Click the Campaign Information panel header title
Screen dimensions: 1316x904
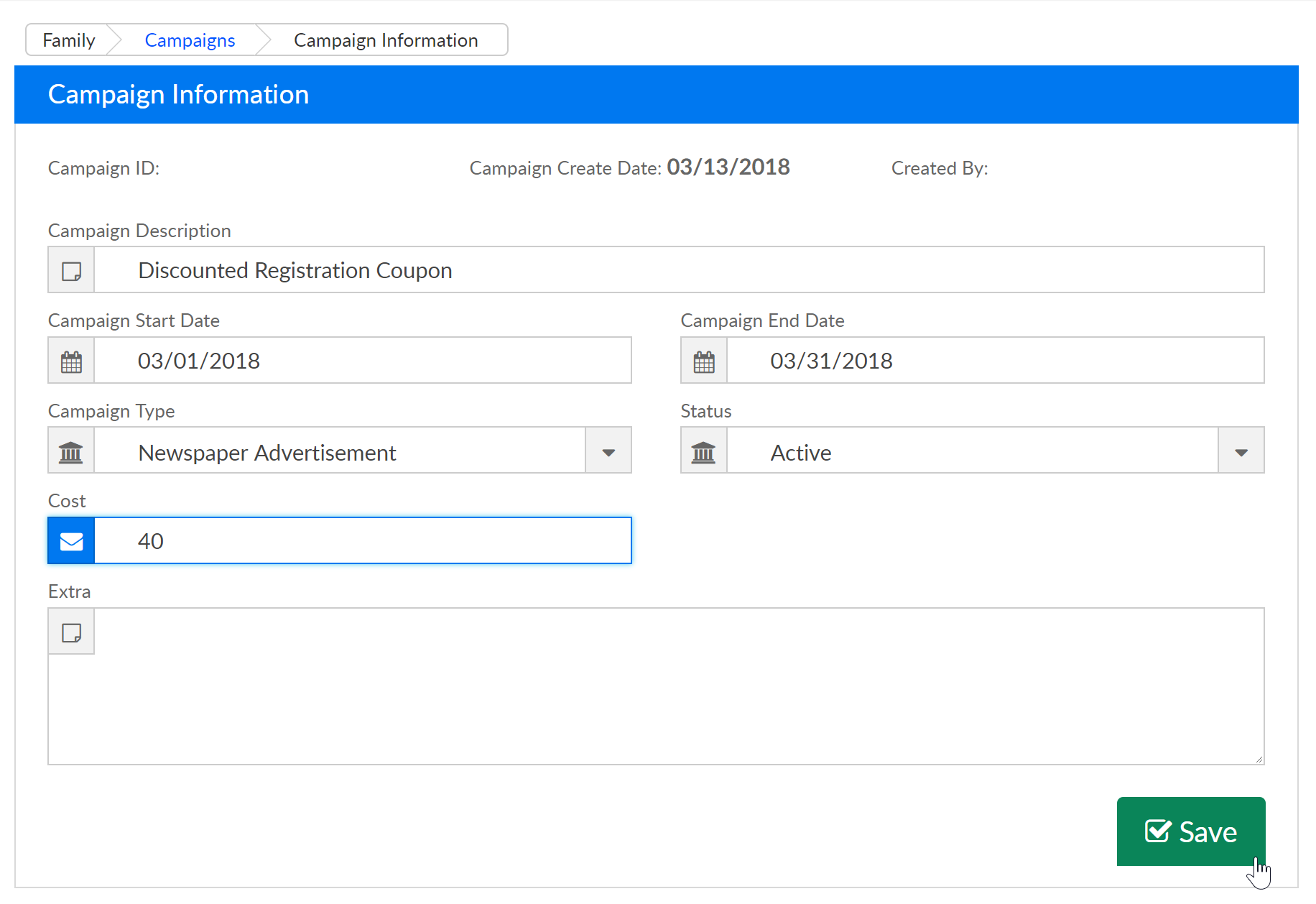tap(179, 95)
